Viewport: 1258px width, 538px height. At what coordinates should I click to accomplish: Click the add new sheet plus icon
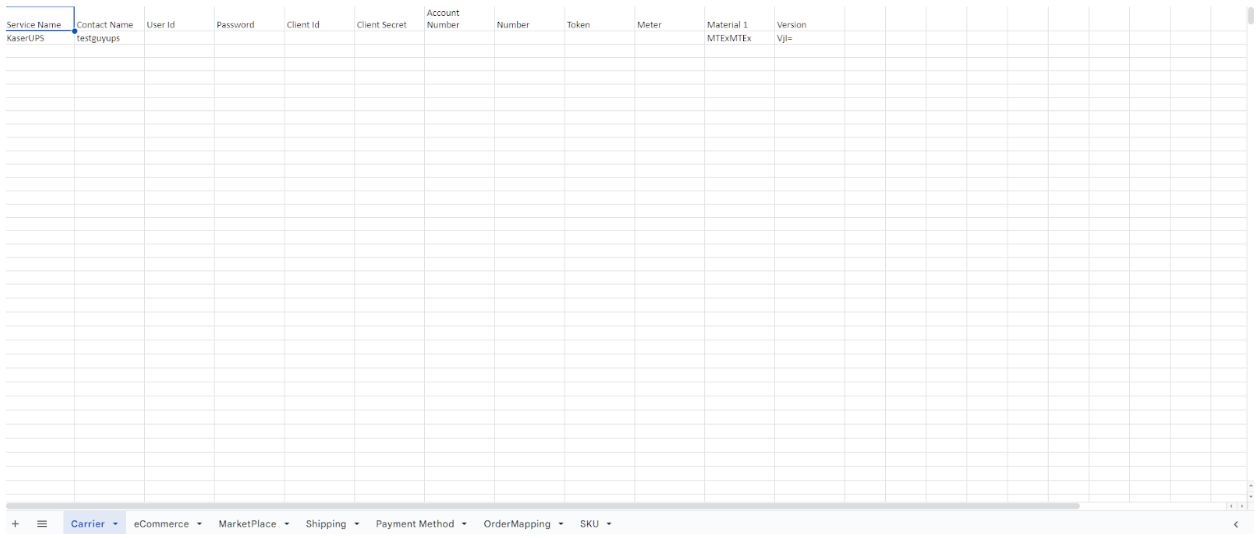[x=15, y=524]
